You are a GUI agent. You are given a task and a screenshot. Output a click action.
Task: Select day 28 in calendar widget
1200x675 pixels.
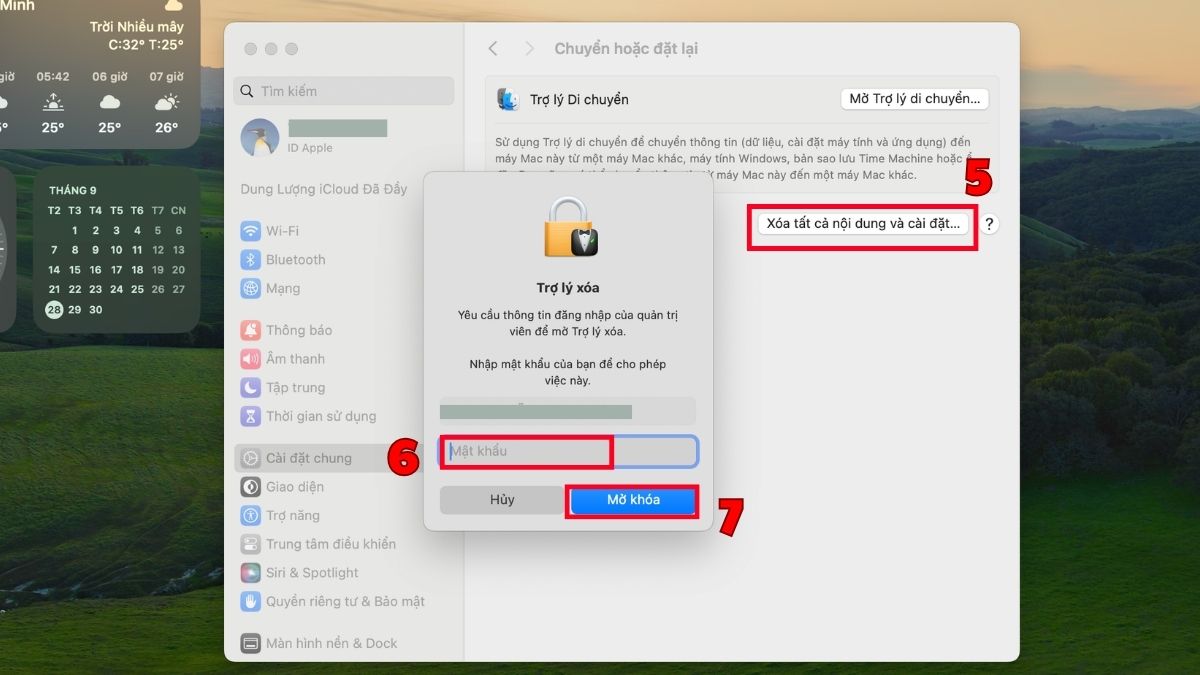pyautogui.click(x=53, y=310)
